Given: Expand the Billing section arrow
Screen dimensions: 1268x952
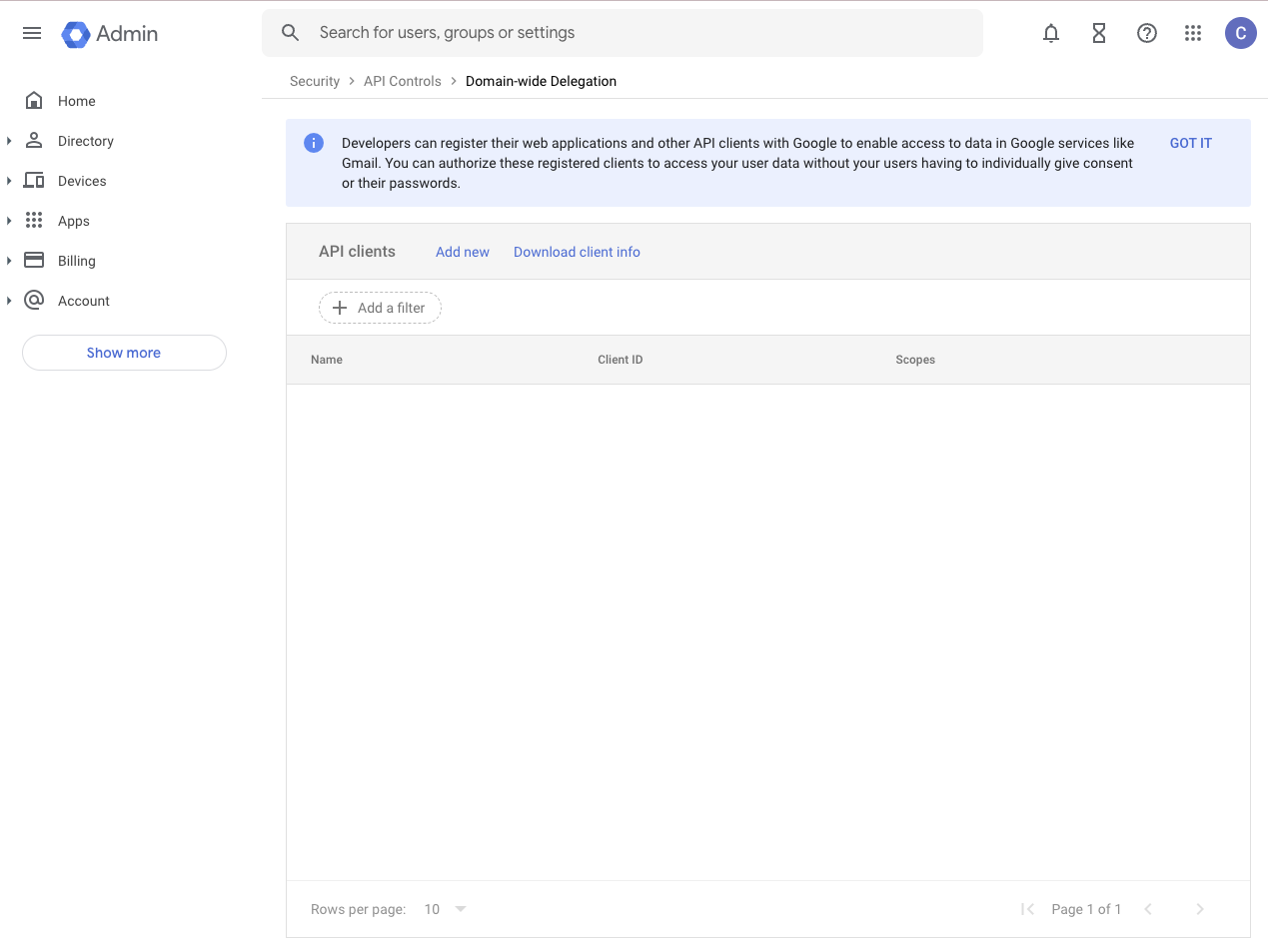Looking at the screenshot, I should coord(9,261).
